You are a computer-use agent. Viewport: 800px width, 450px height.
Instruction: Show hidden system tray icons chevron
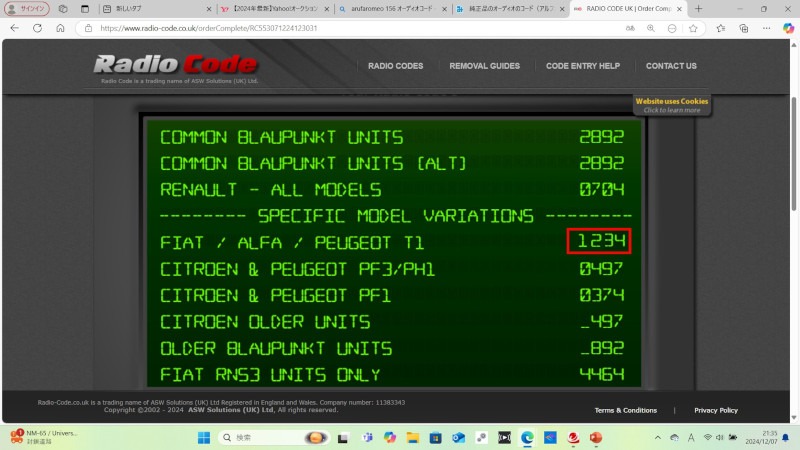click(x=658, y=438)
